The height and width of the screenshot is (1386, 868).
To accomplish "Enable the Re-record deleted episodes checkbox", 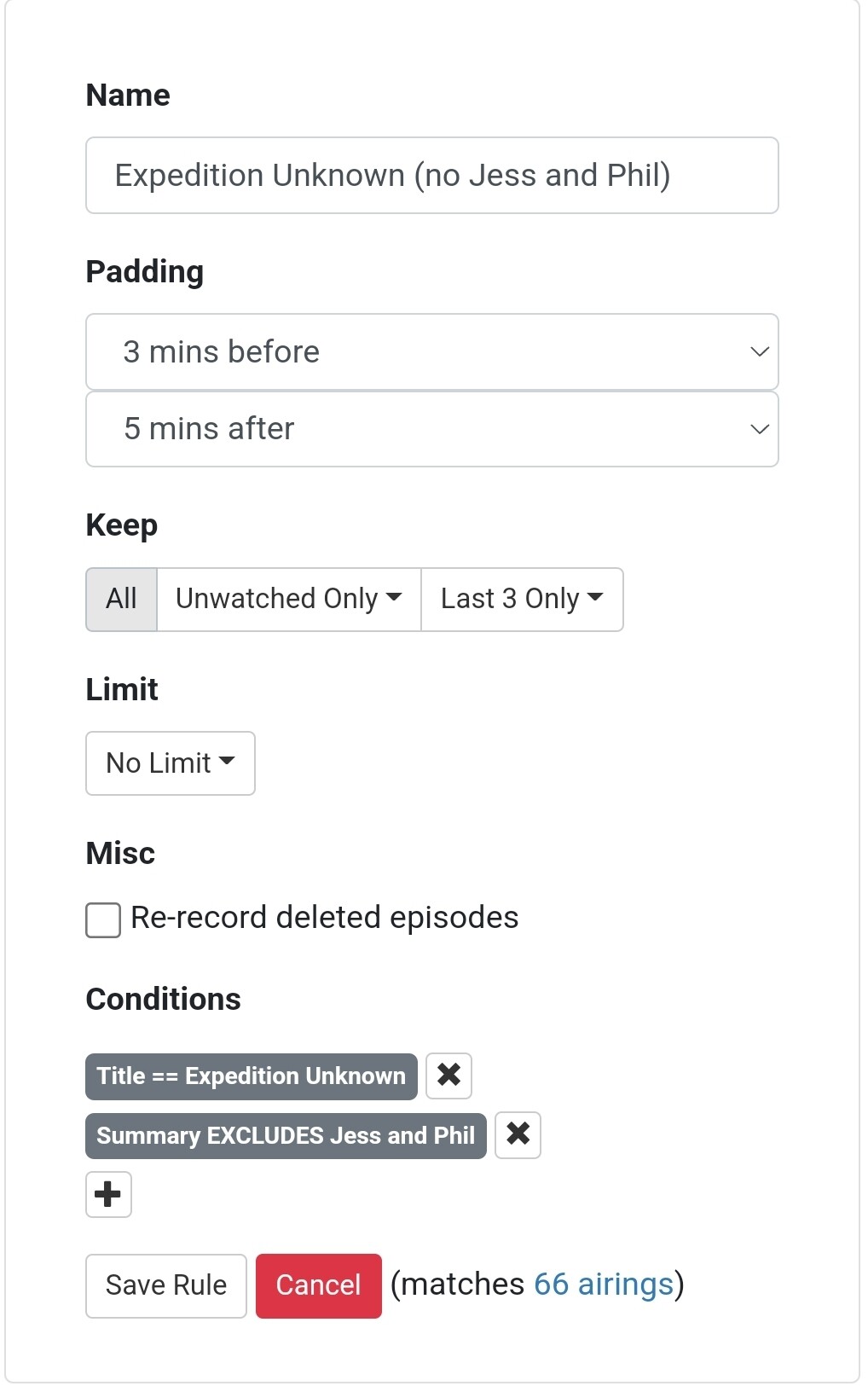I will point(103,920).
